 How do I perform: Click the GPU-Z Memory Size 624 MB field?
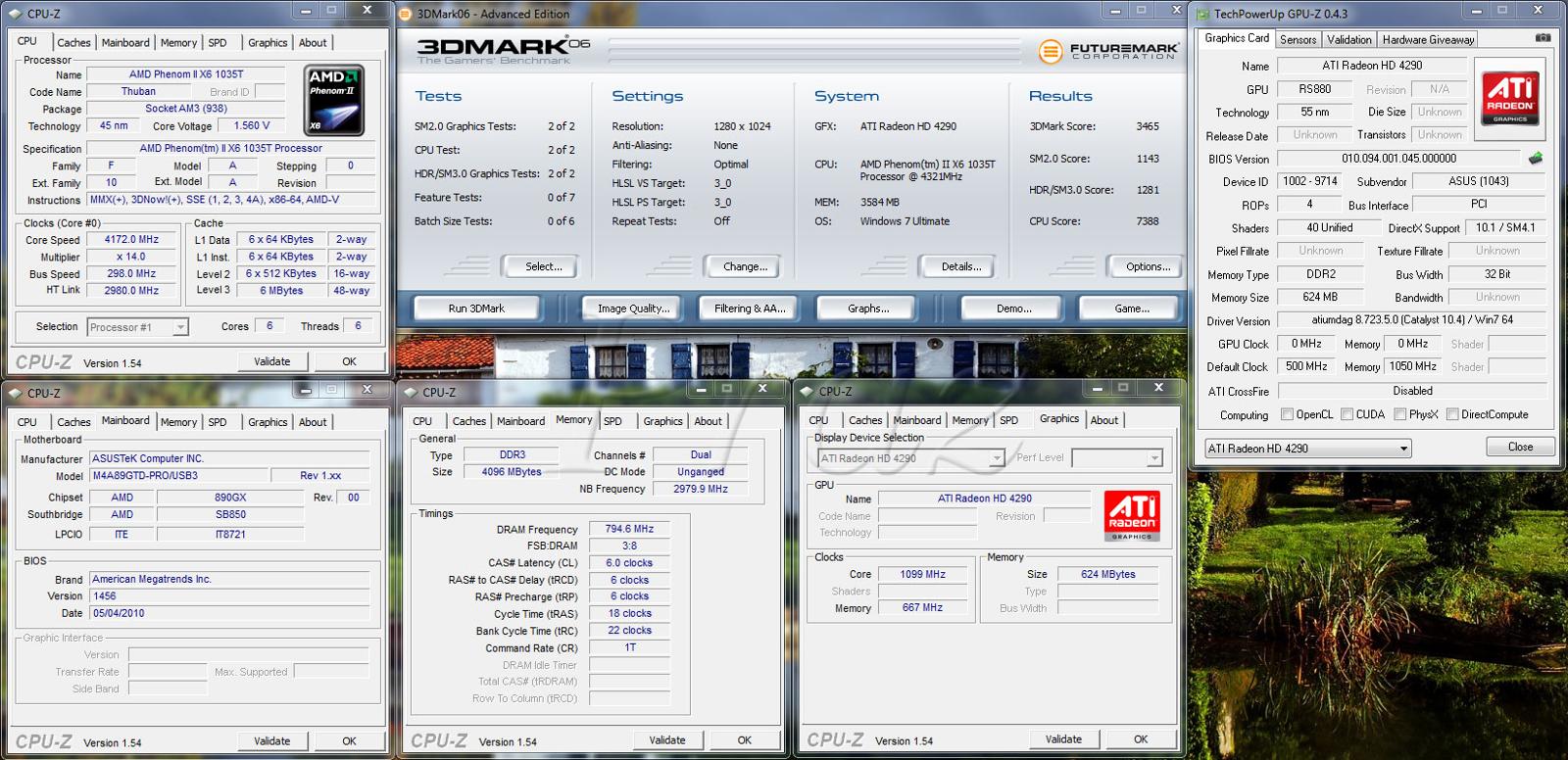tap(1320, 297)
